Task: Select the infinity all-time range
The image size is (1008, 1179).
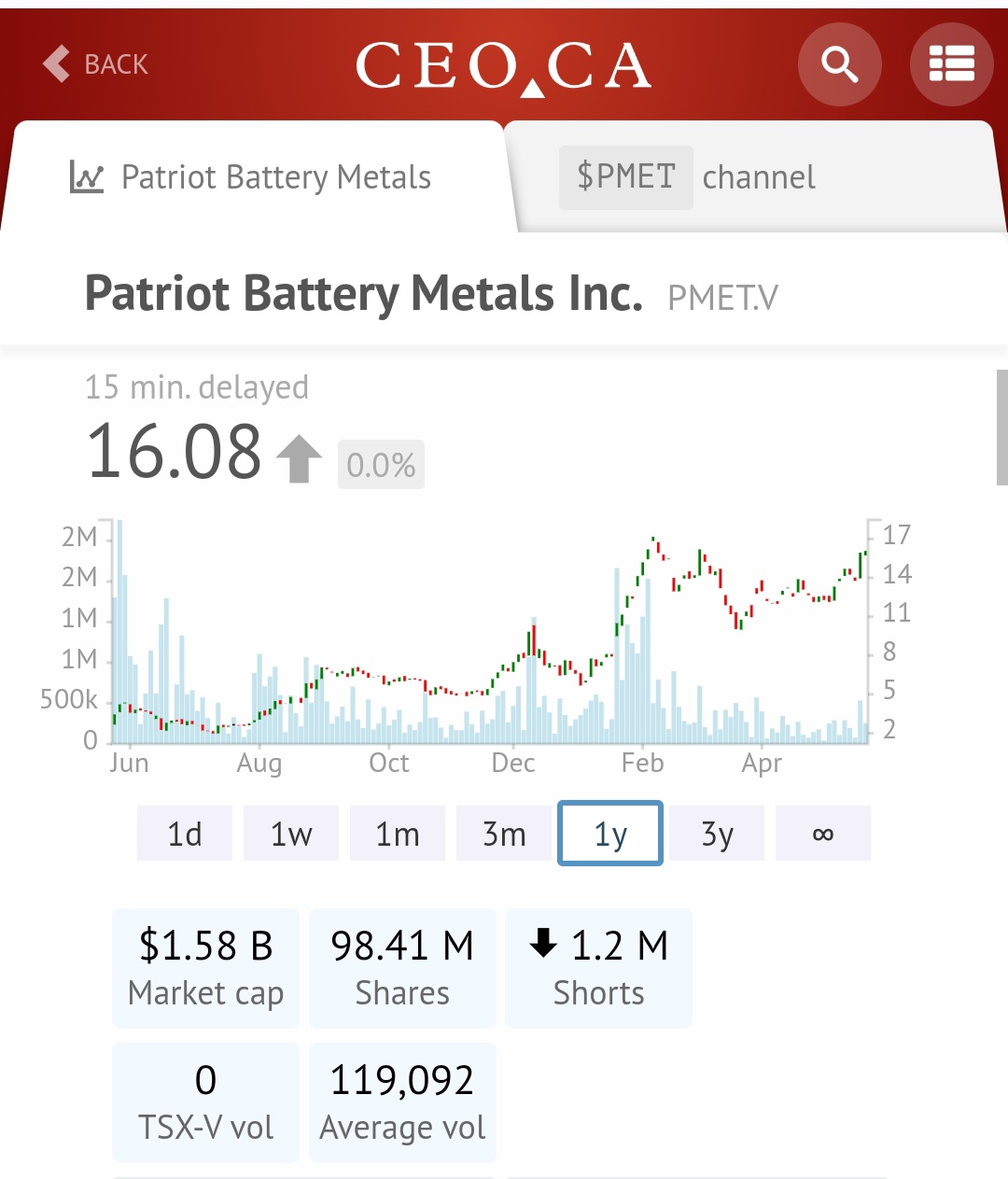Action: 823,833
